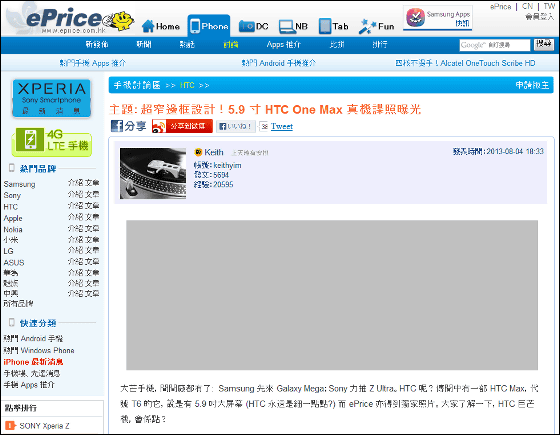Open the popular Windows Phone link
The image size is (560, 435).
click(39, 350)
